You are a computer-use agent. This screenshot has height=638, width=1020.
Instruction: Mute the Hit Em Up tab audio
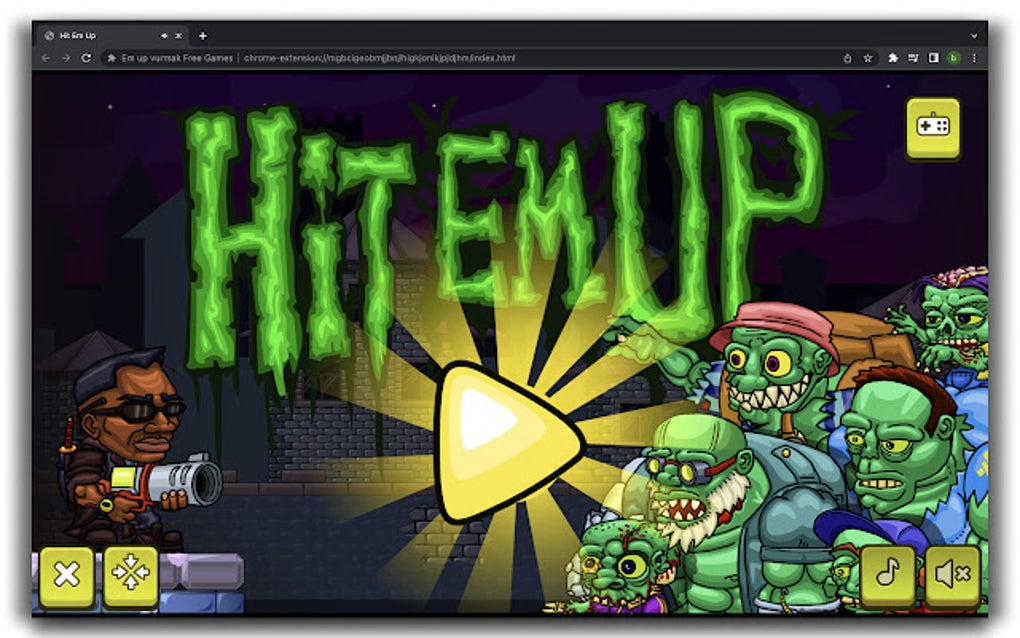[x=164, y=36]
